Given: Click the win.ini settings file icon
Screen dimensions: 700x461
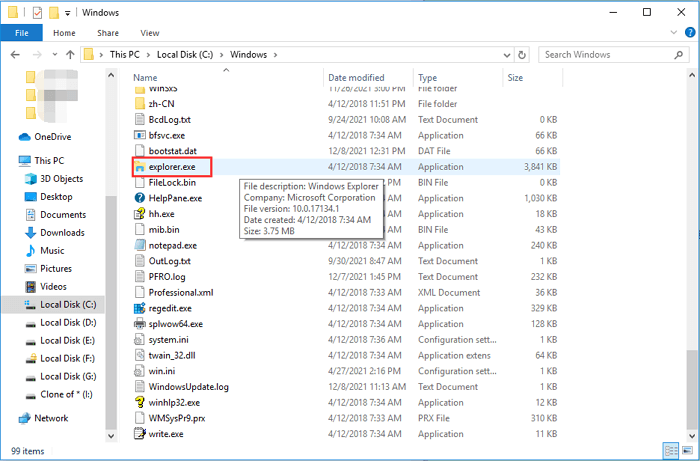Looking at the screenshot, I should 140,371.
